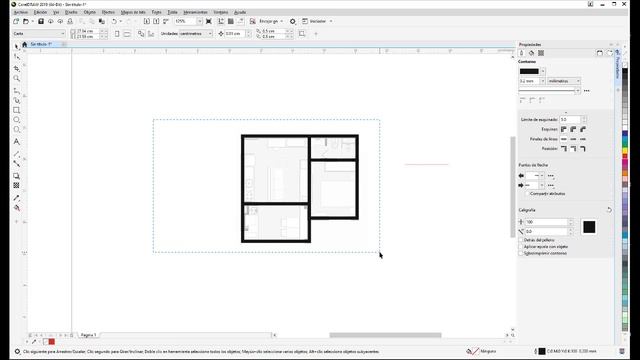640x360 pixels.
Task: Open the Efectos menu
Action: [x=108, y=12]
